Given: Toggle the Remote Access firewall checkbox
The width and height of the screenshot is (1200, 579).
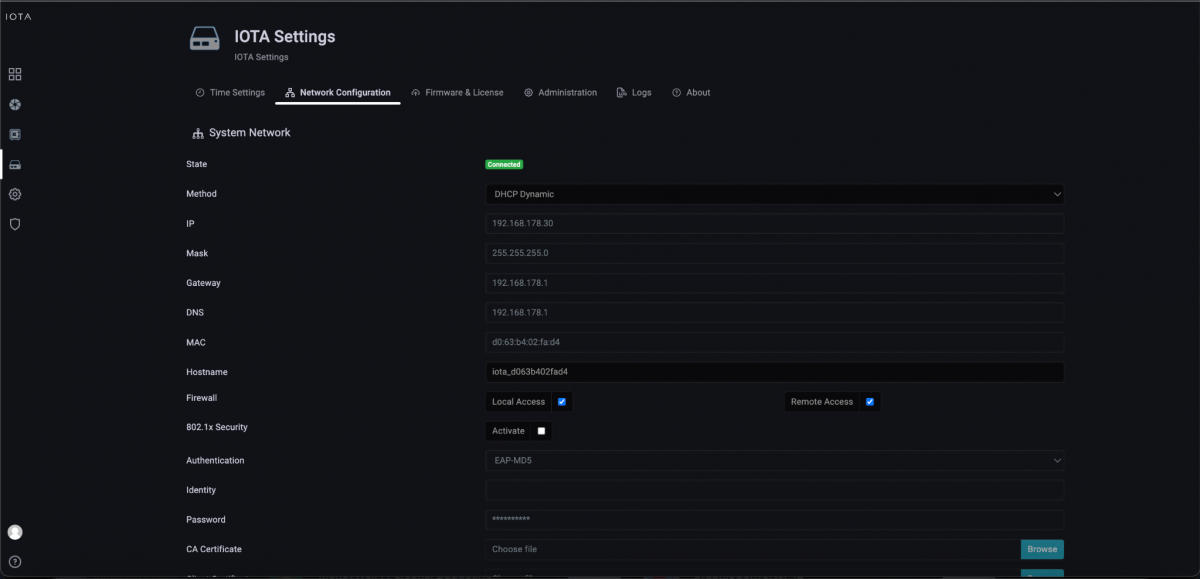Looking at the screenshot, I should [870, 402].
